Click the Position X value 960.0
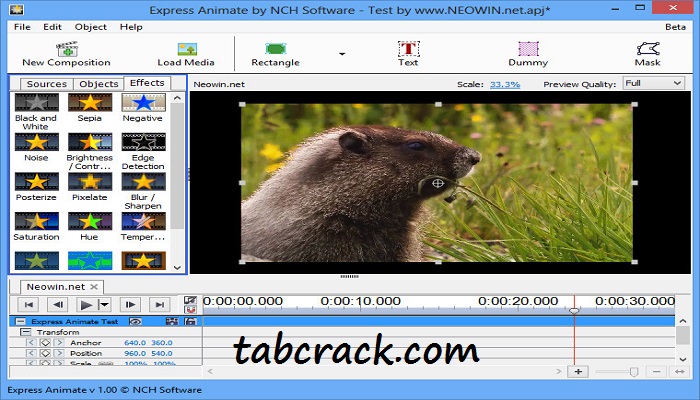This screenshot has width=700, height=400. [x=135, y=353]
